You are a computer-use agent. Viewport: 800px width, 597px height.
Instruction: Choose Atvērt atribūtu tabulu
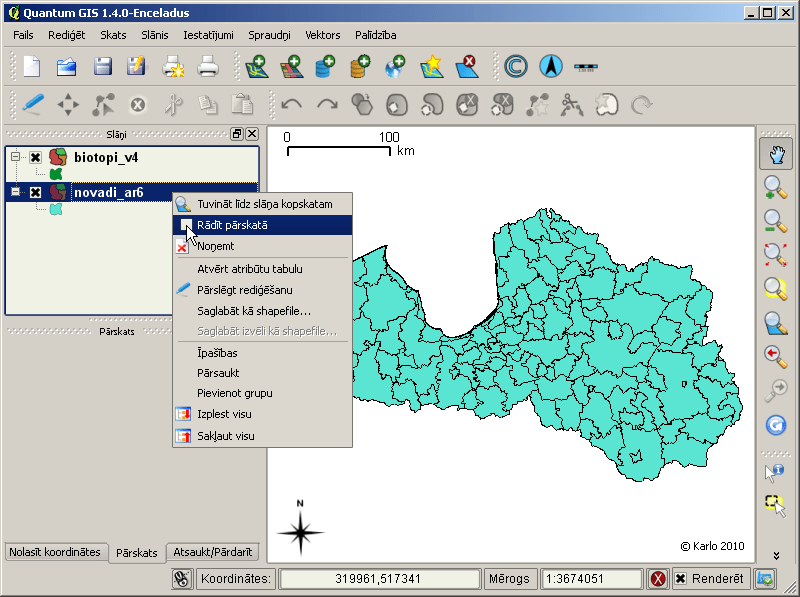pos(263,269)
